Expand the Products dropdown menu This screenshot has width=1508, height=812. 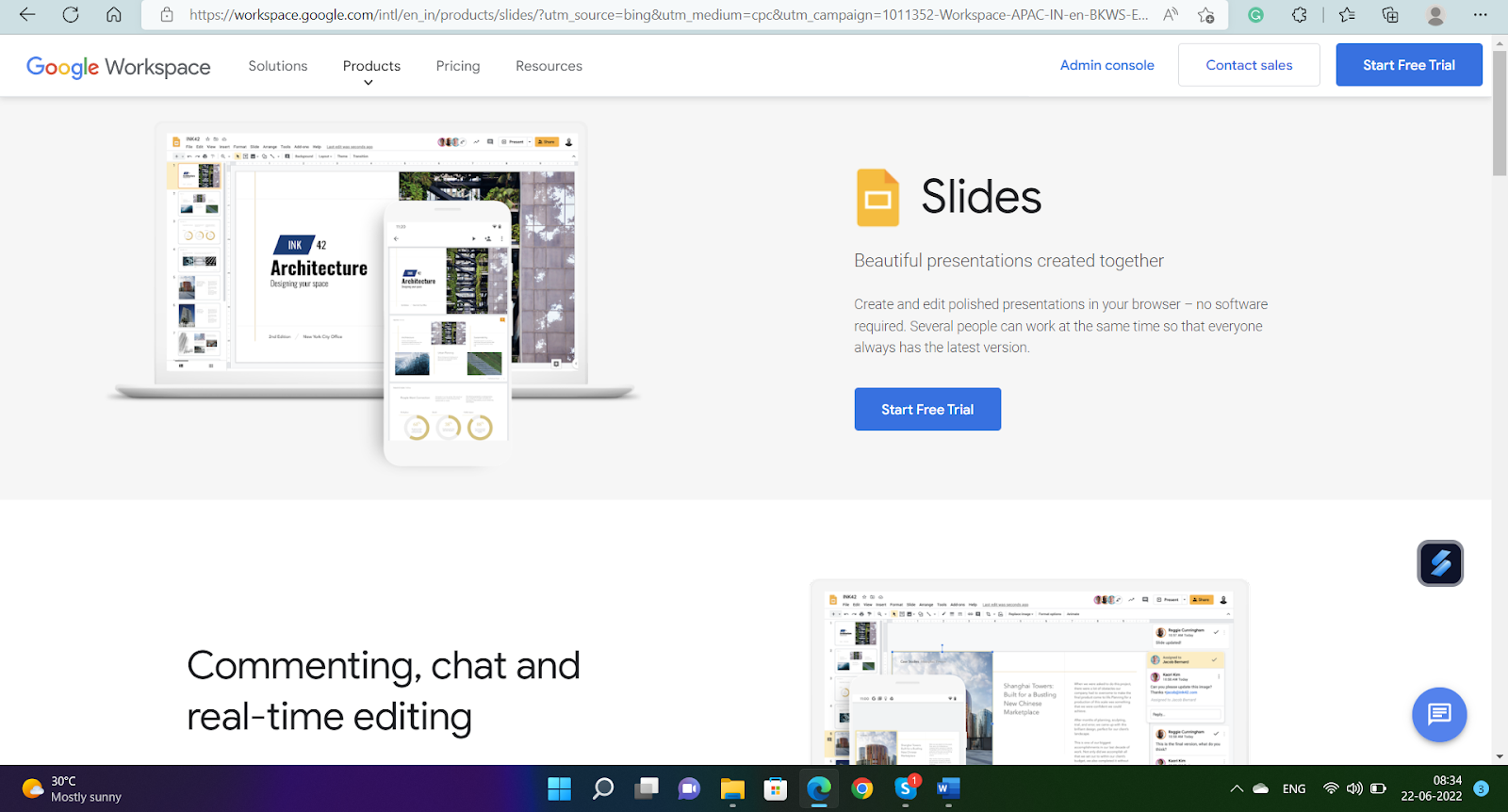[x=371, y=67]
